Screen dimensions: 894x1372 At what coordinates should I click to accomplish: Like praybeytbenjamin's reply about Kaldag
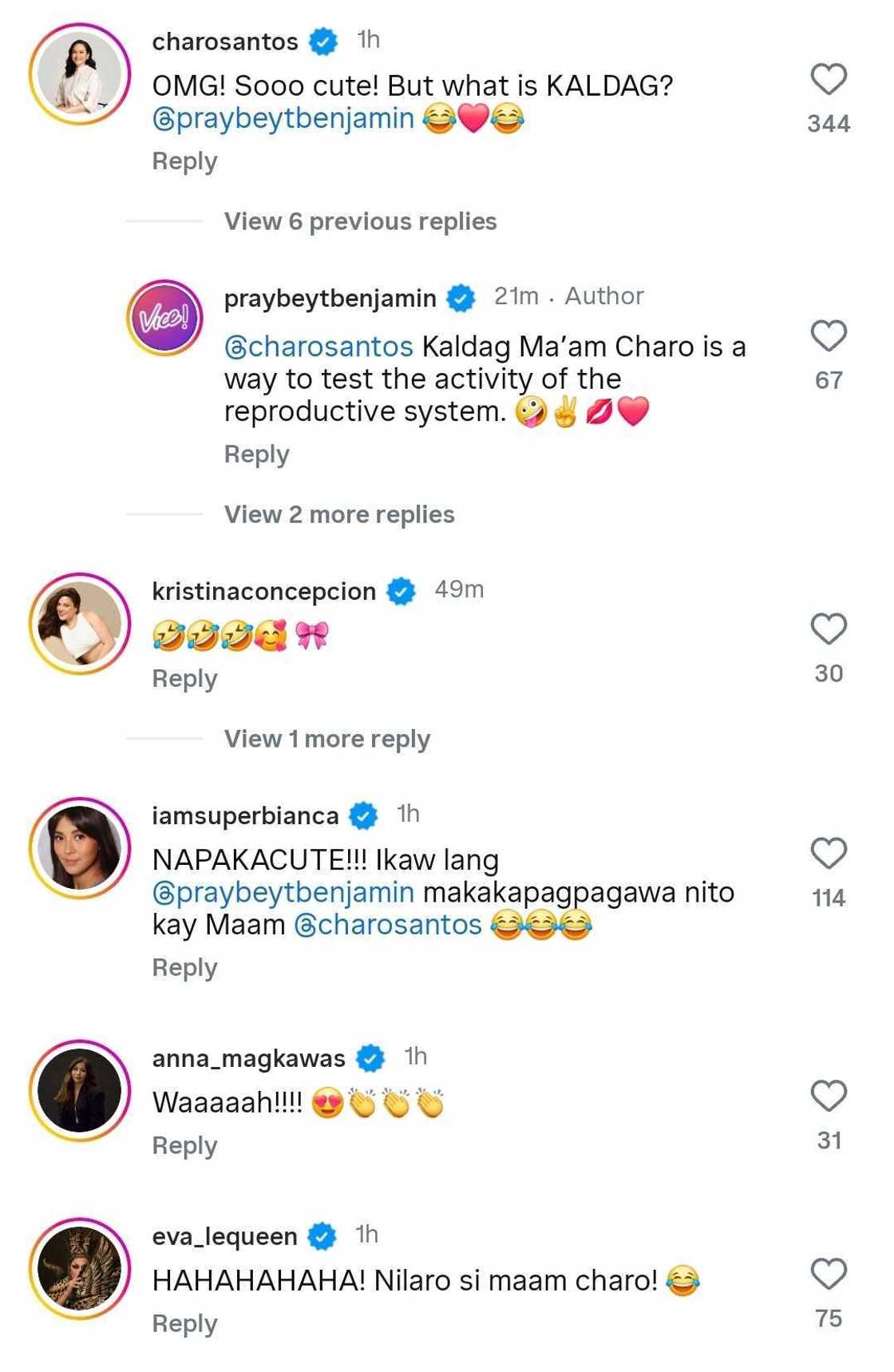pyautogui.click(x=829, y=336)
